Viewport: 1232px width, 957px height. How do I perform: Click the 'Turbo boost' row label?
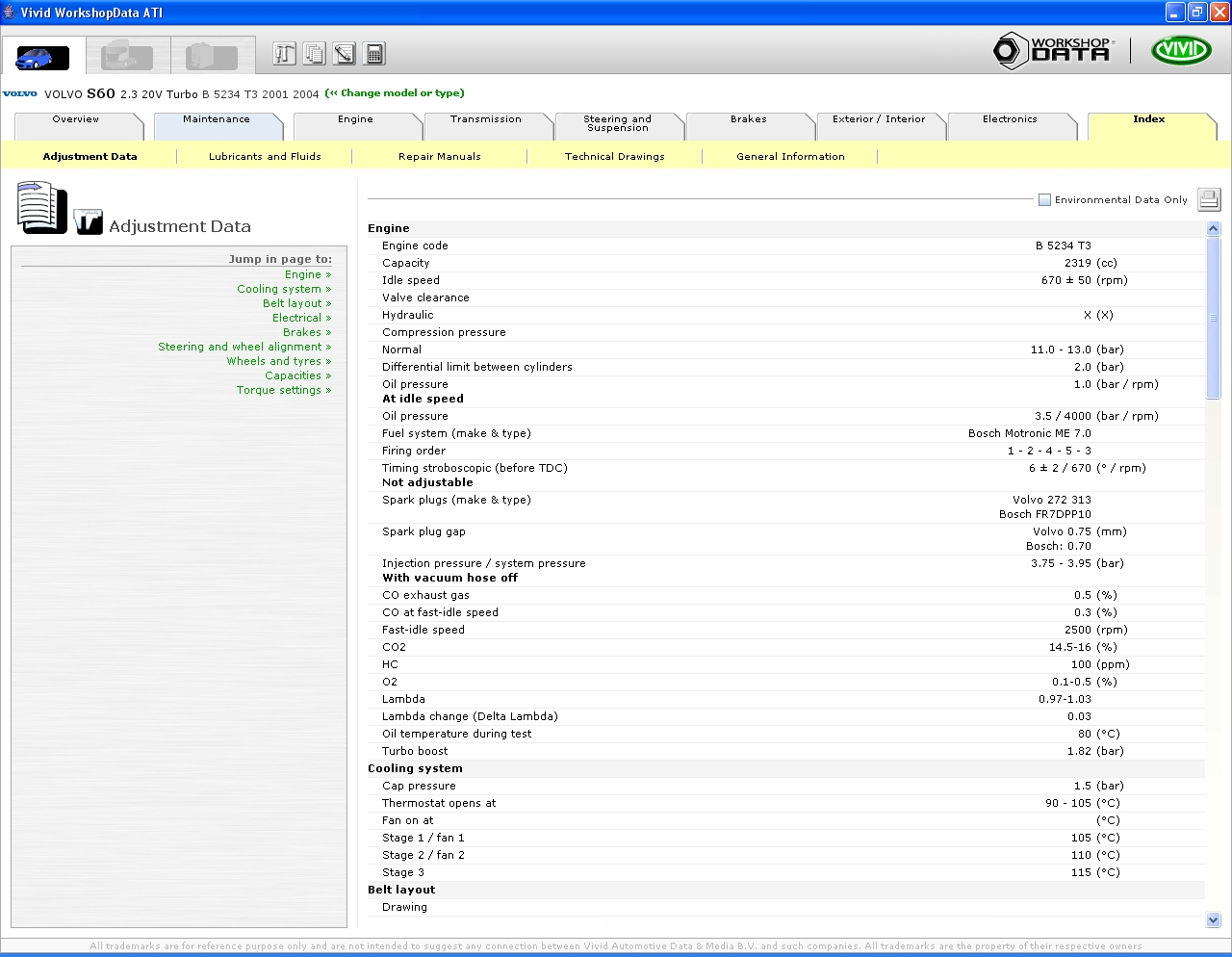click(415, 751)
